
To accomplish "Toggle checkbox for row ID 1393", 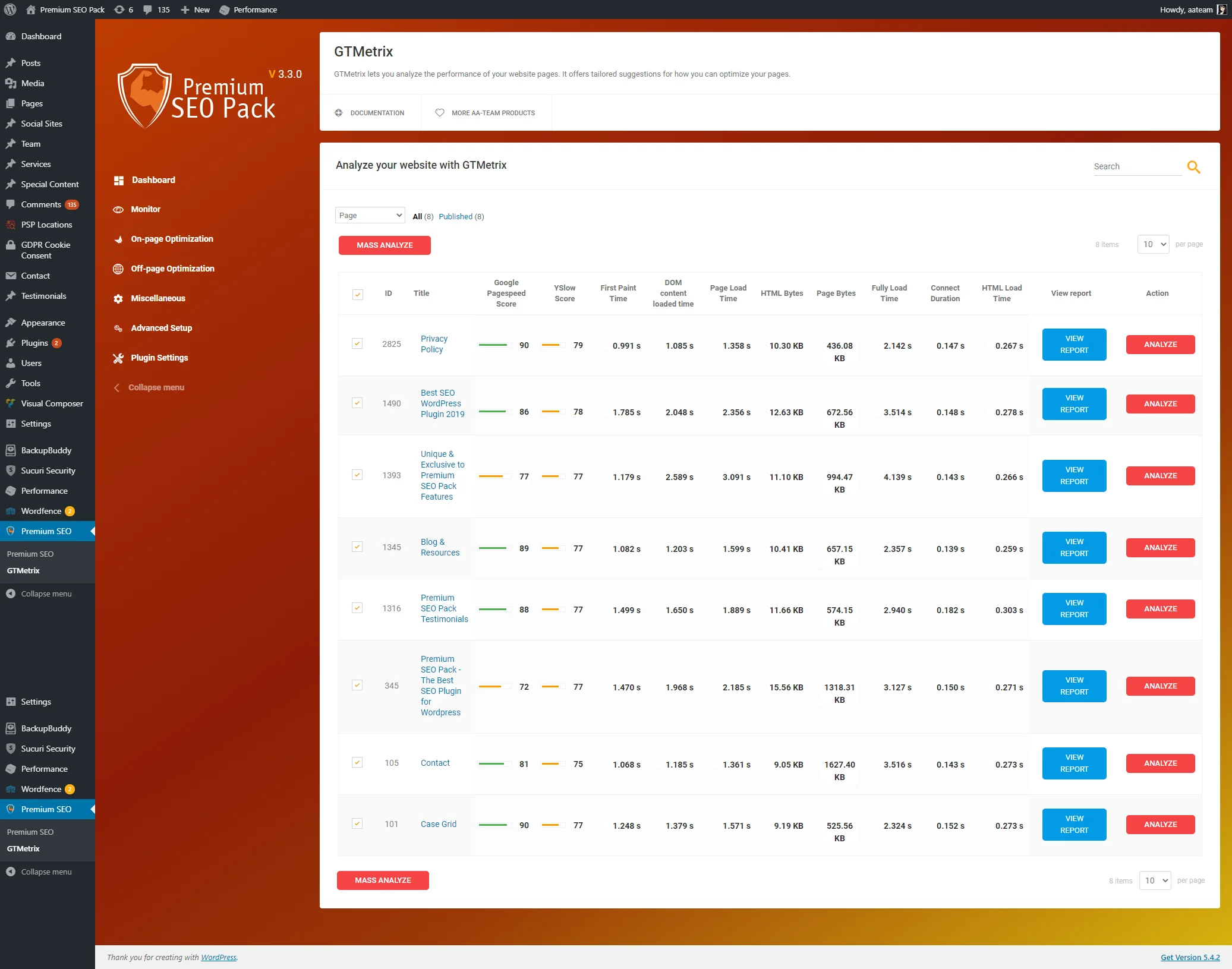I will [357, 475].
